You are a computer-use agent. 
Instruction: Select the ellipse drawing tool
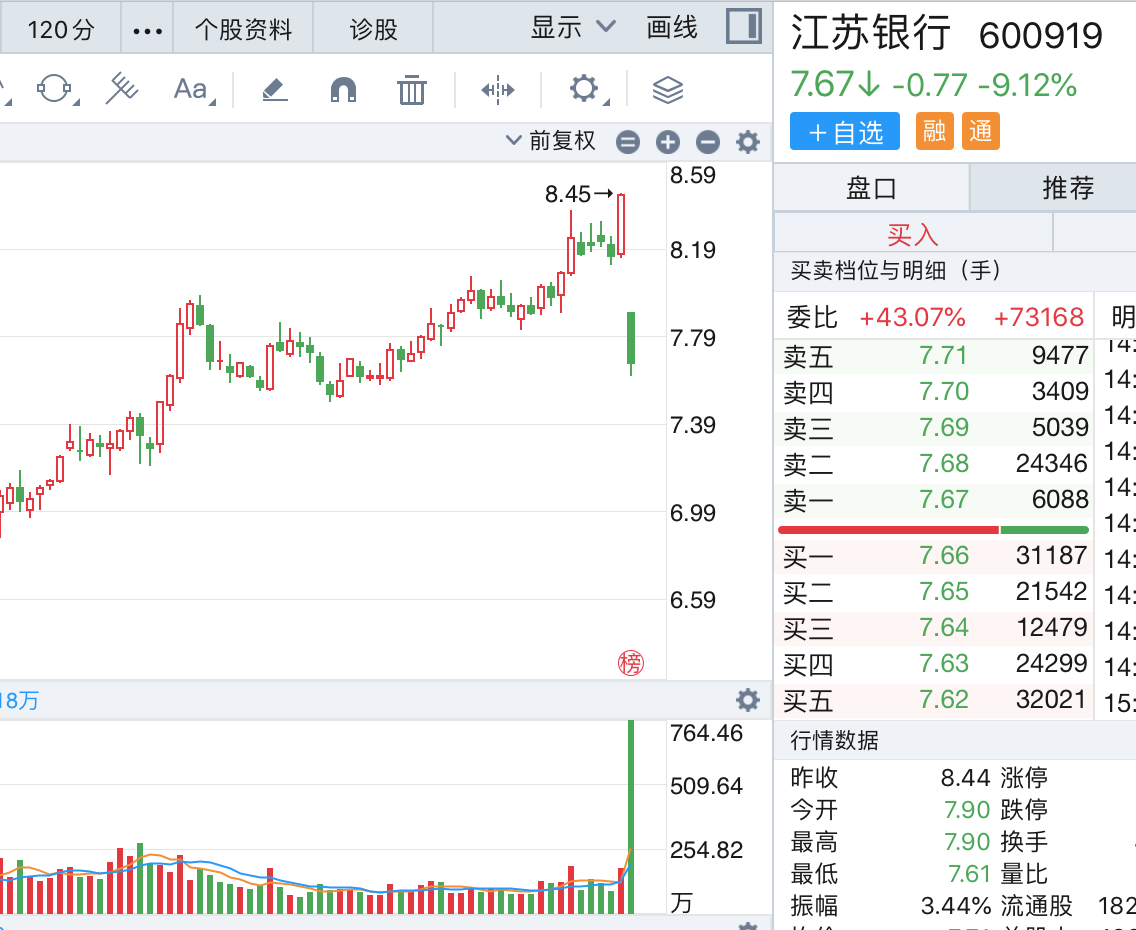coord(56,90)
